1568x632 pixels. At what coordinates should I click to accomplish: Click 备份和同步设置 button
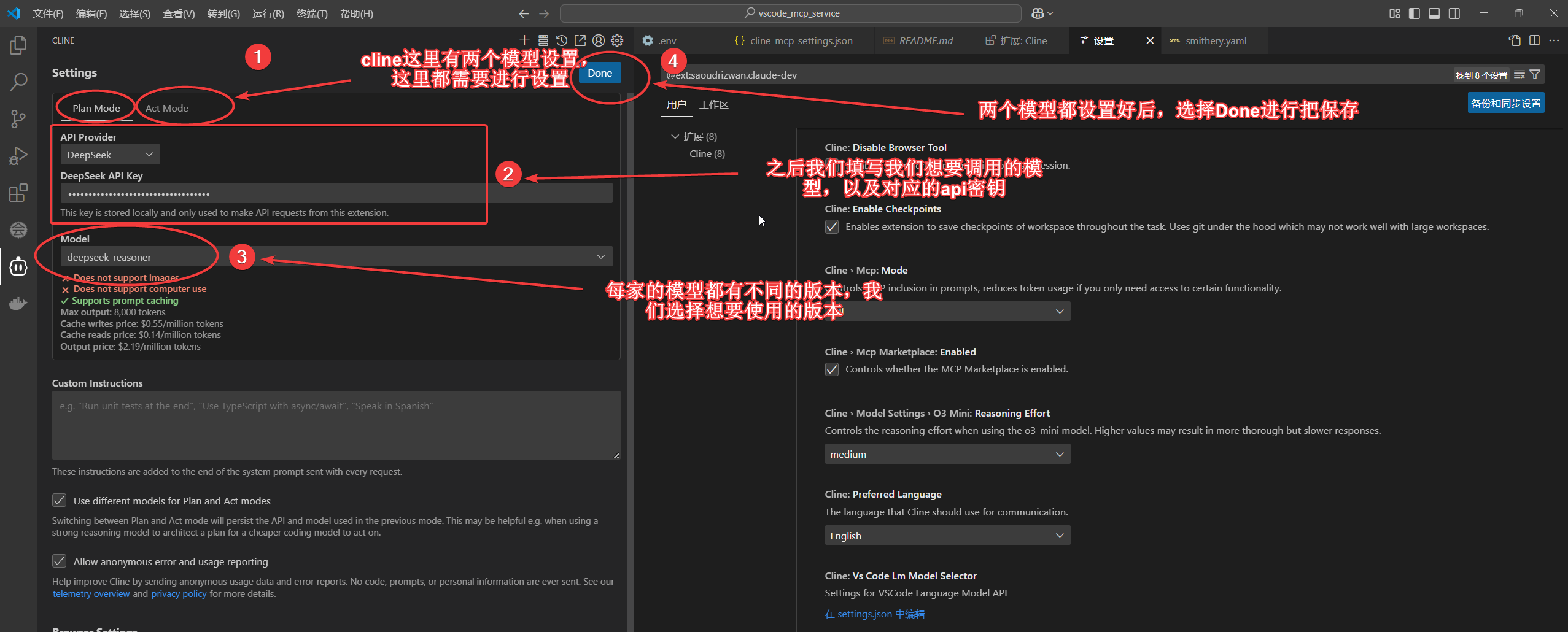pyautogui.click(x=1506, y=103)
